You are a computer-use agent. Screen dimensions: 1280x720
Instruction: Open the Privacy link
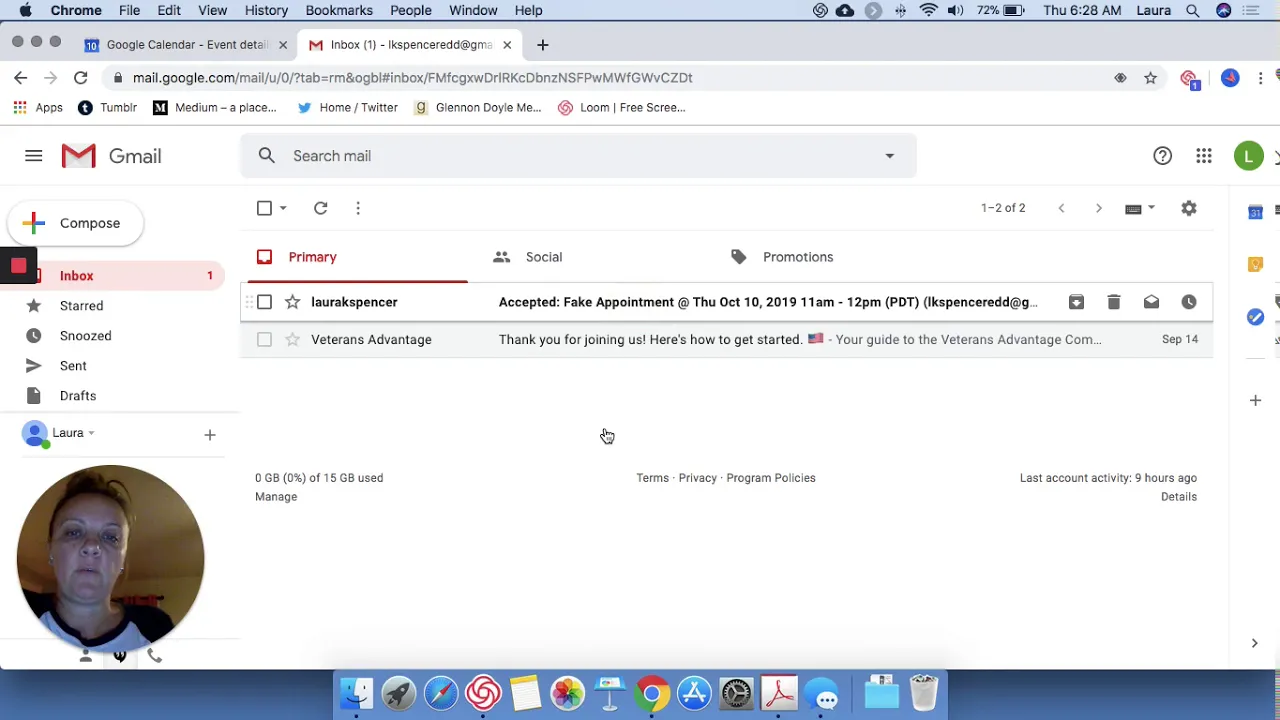[x=697, y=478]
